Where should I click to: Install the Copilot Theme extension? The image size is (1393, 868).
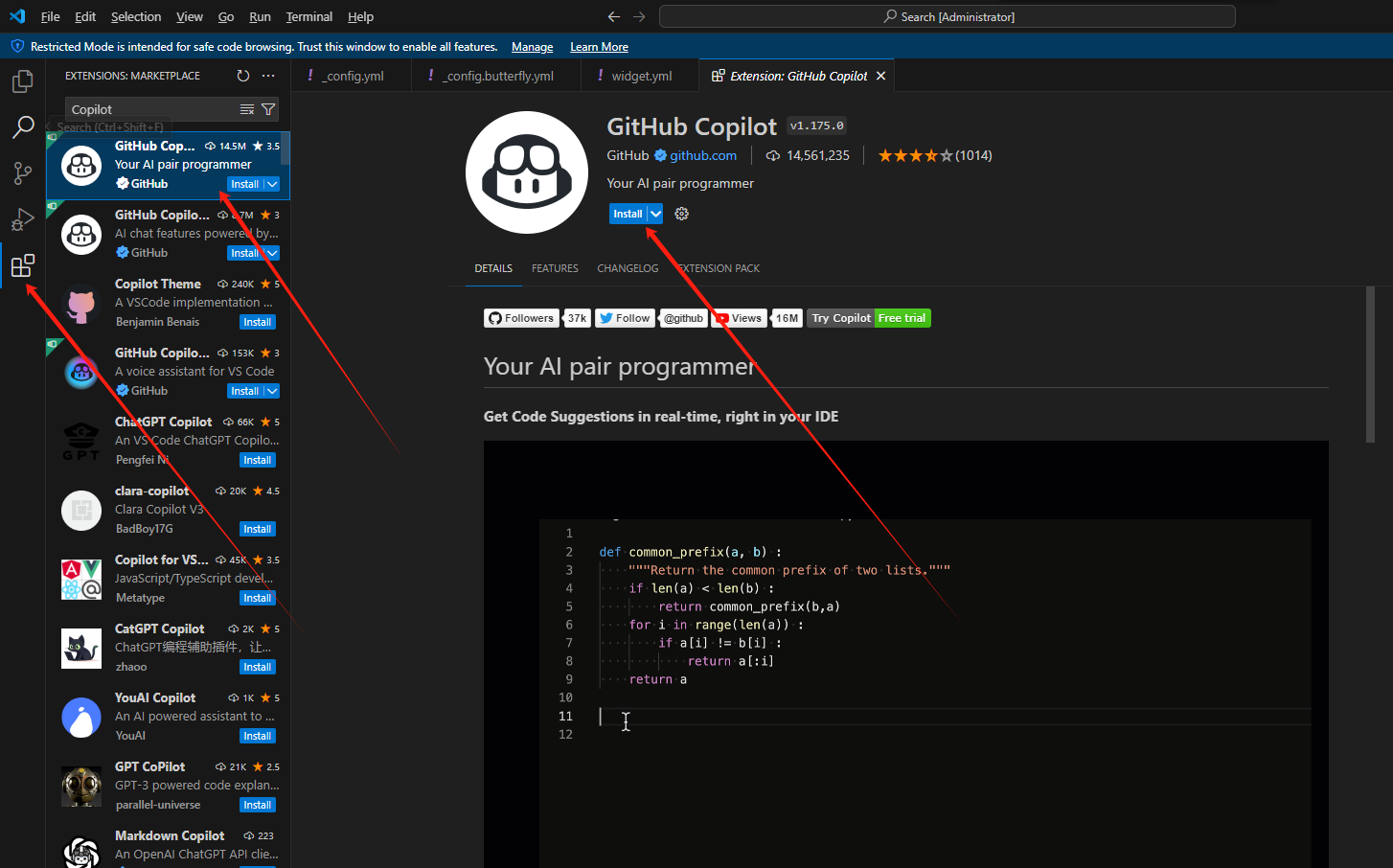click(258, 322)
